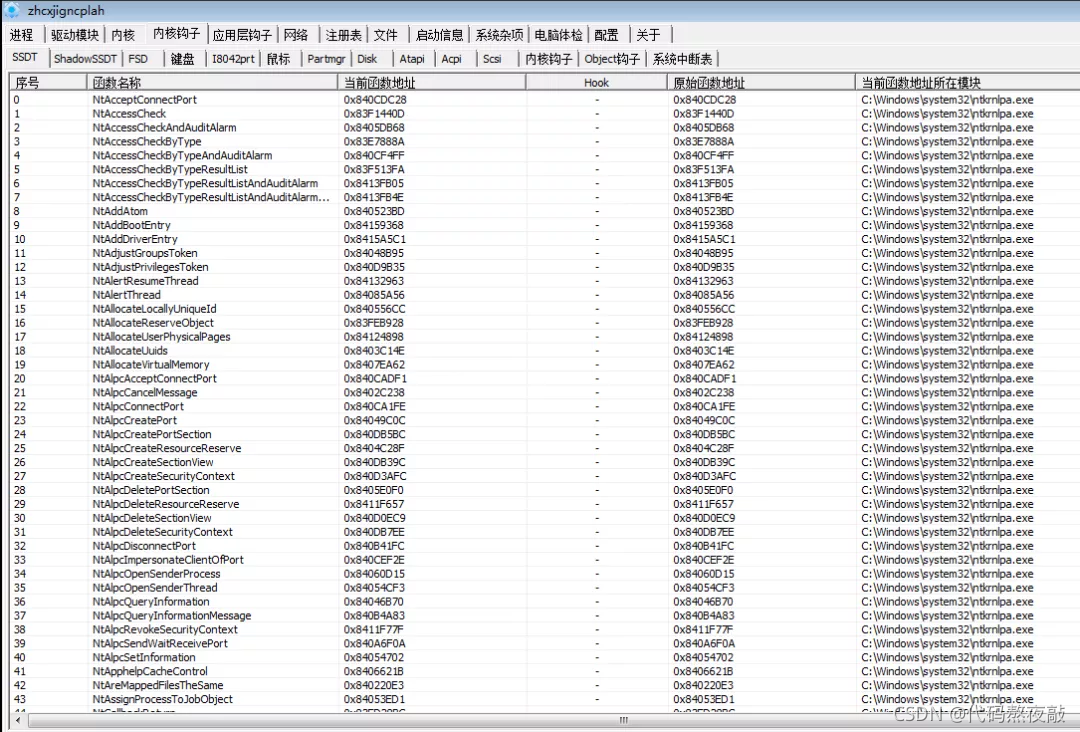Select the NtAlertThread row
Image resolution: width=1080 pixels, height=732 pixels.
point(546,295)
